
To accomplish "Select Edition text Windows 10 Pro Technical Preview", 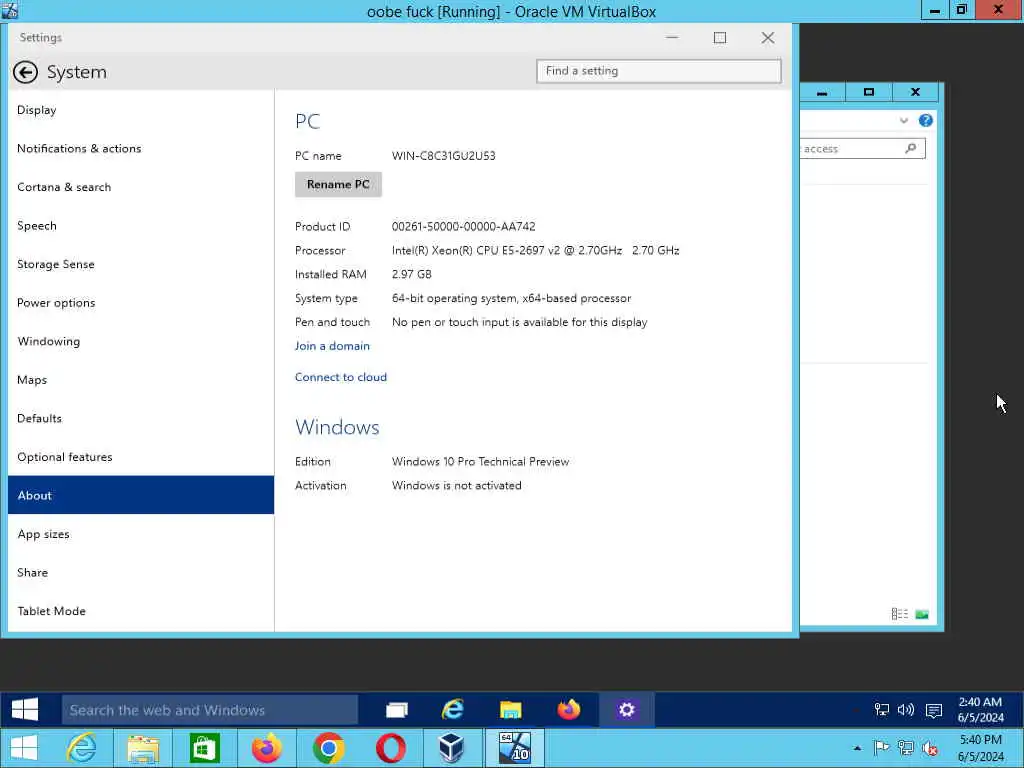I will [x=481, y=462].
